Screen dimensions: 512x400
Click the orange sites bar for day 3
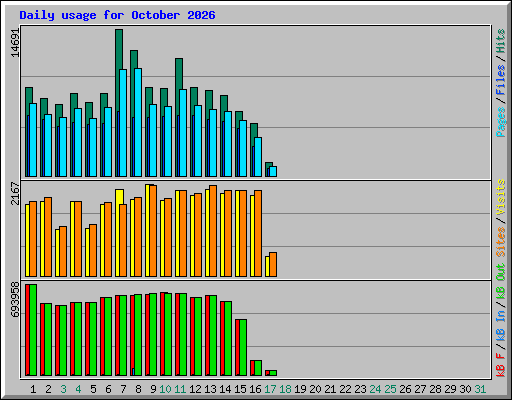click(63, 252)
